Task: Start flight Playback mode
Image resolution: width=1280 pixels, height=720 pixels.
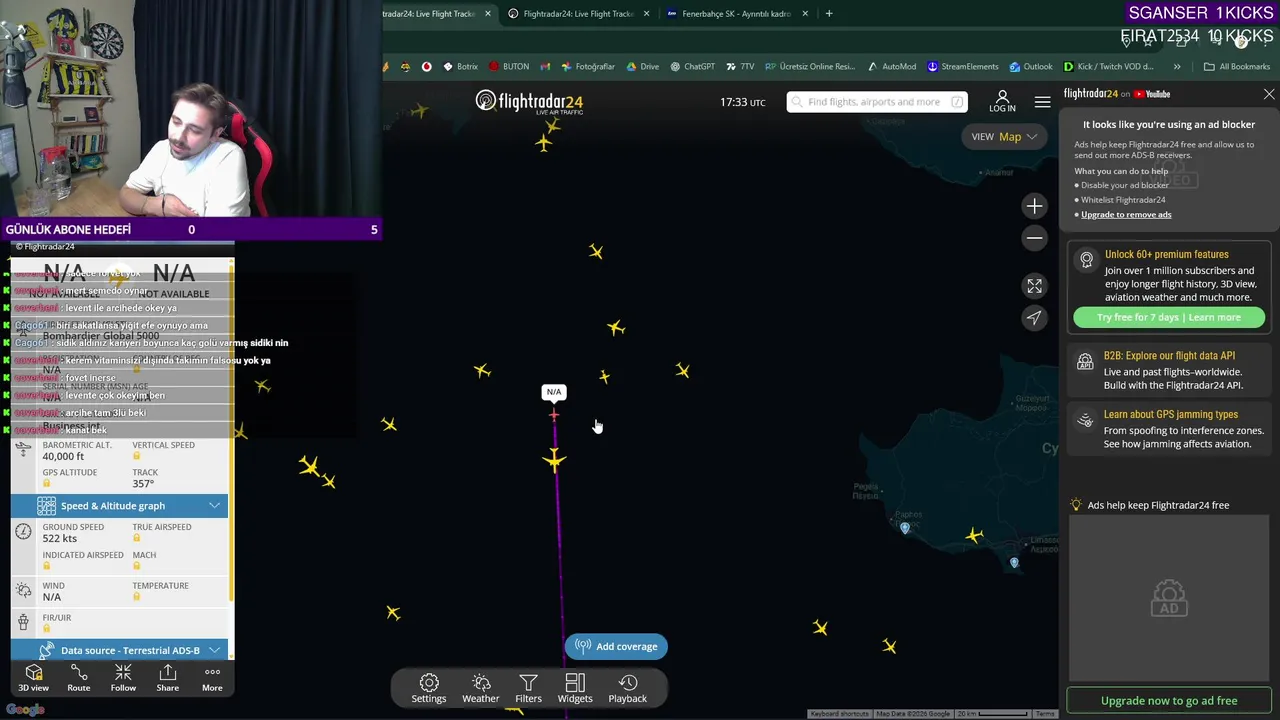Action: pyautogui.click(x=628, y=688)
